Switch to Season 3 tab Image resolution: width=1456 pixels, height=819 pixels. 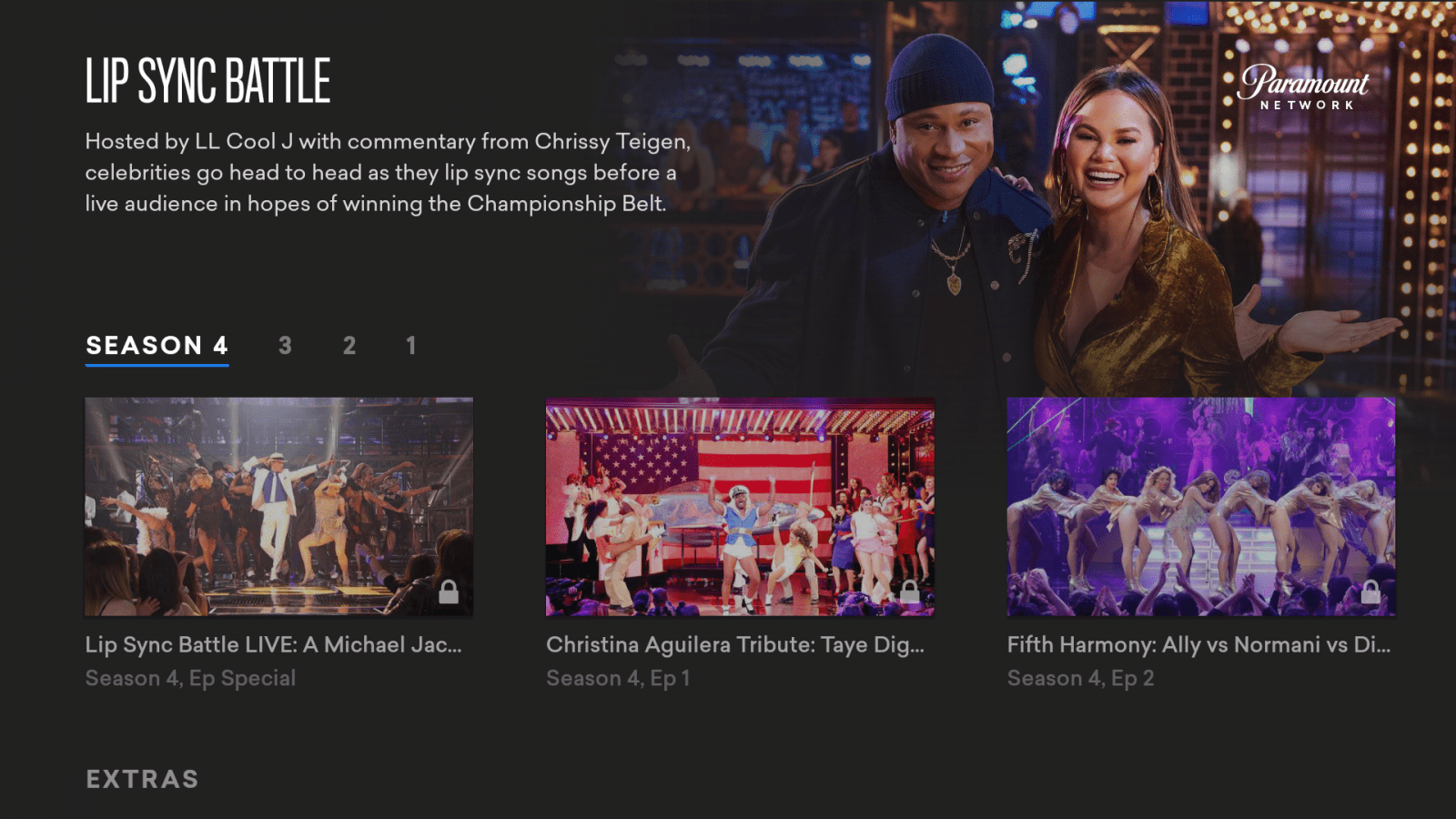pyautogui.click(x=285, y=346)
